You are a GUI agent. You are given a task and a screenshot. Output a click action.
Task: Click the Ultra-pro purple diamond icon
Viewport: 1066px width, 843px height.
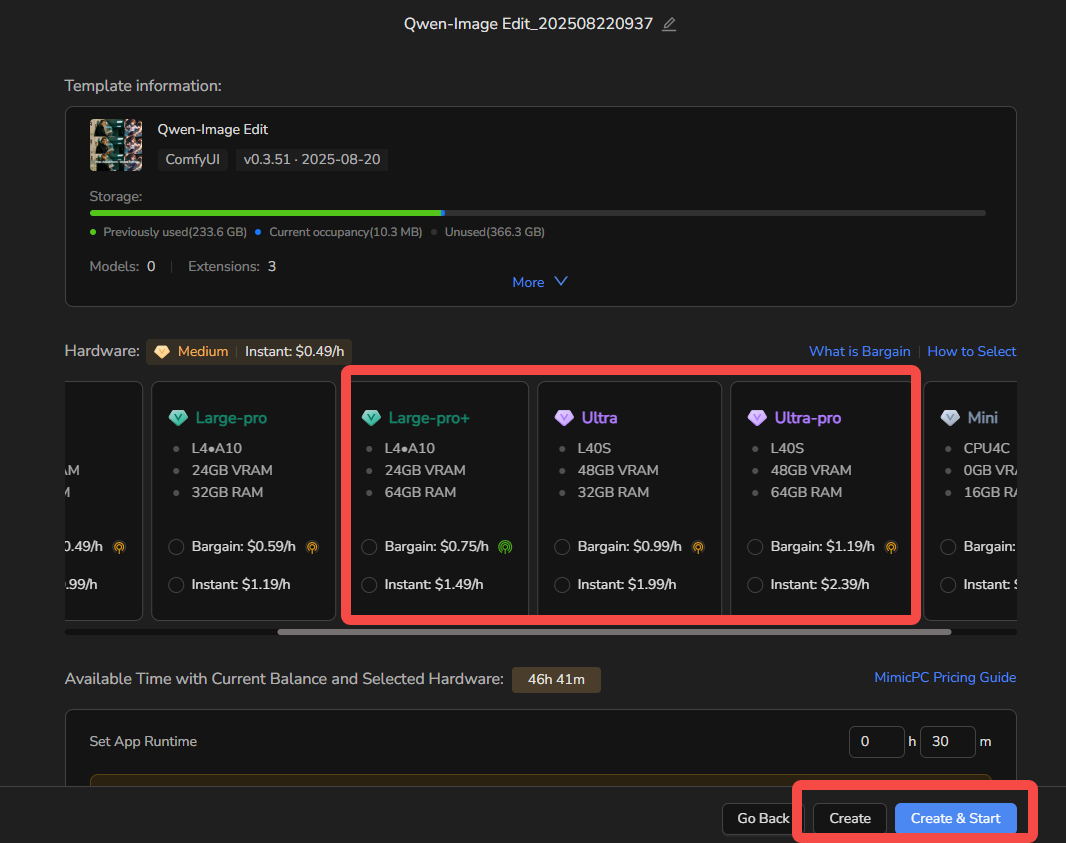pos(757,418)
